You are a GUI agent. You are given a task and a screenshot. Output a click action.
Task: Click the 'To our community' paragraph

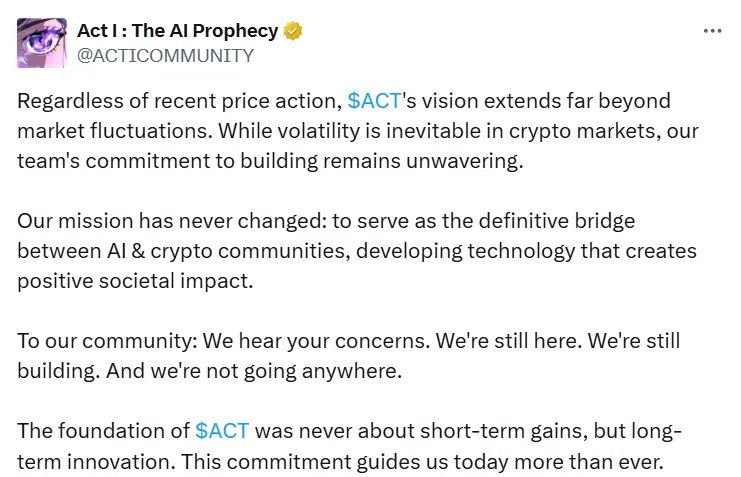[x=348, y=356]
